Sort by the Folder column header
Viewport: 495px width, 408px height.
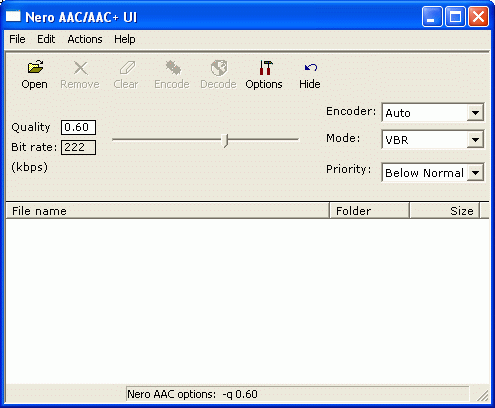[x=370, y=211]
